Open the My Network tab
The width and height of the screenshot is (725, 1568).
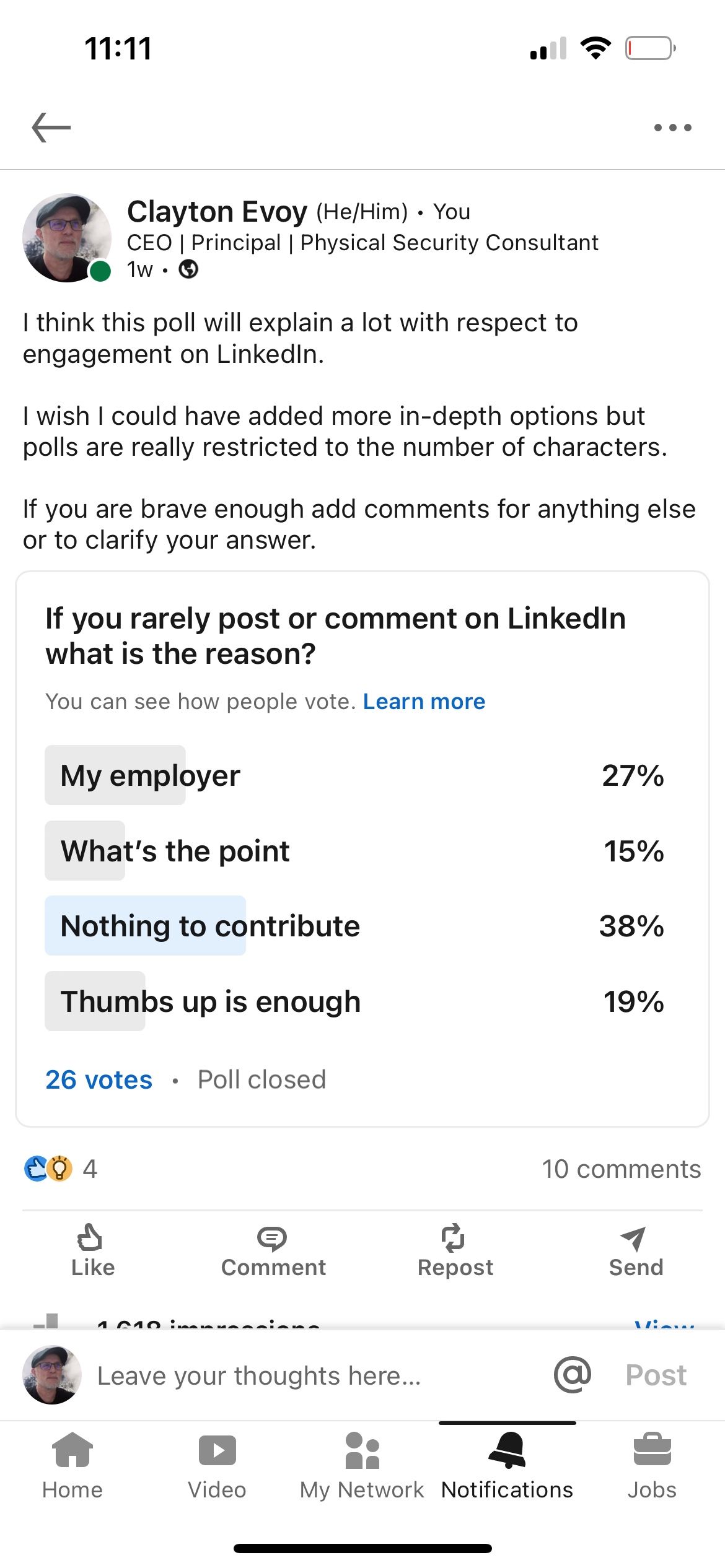coord(362,1466)
